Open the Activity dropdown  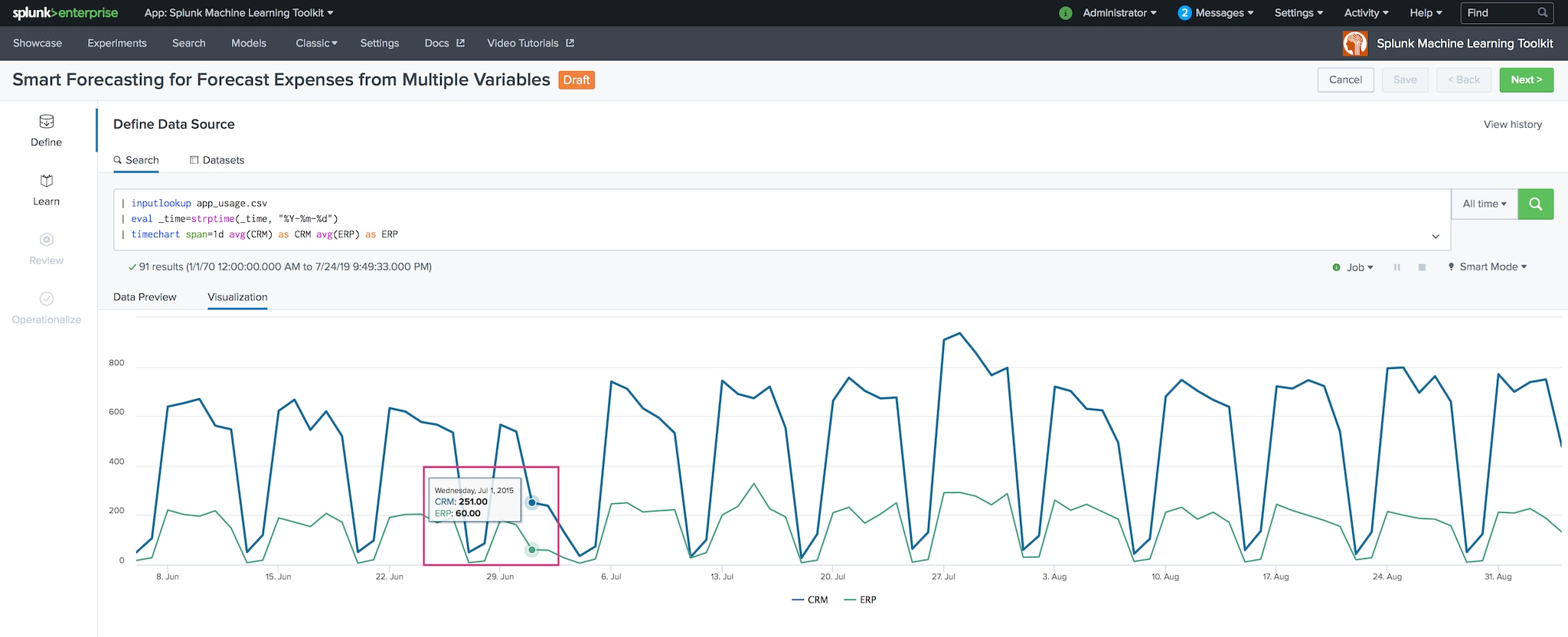pyautogui.click(x=1366, y=13)
